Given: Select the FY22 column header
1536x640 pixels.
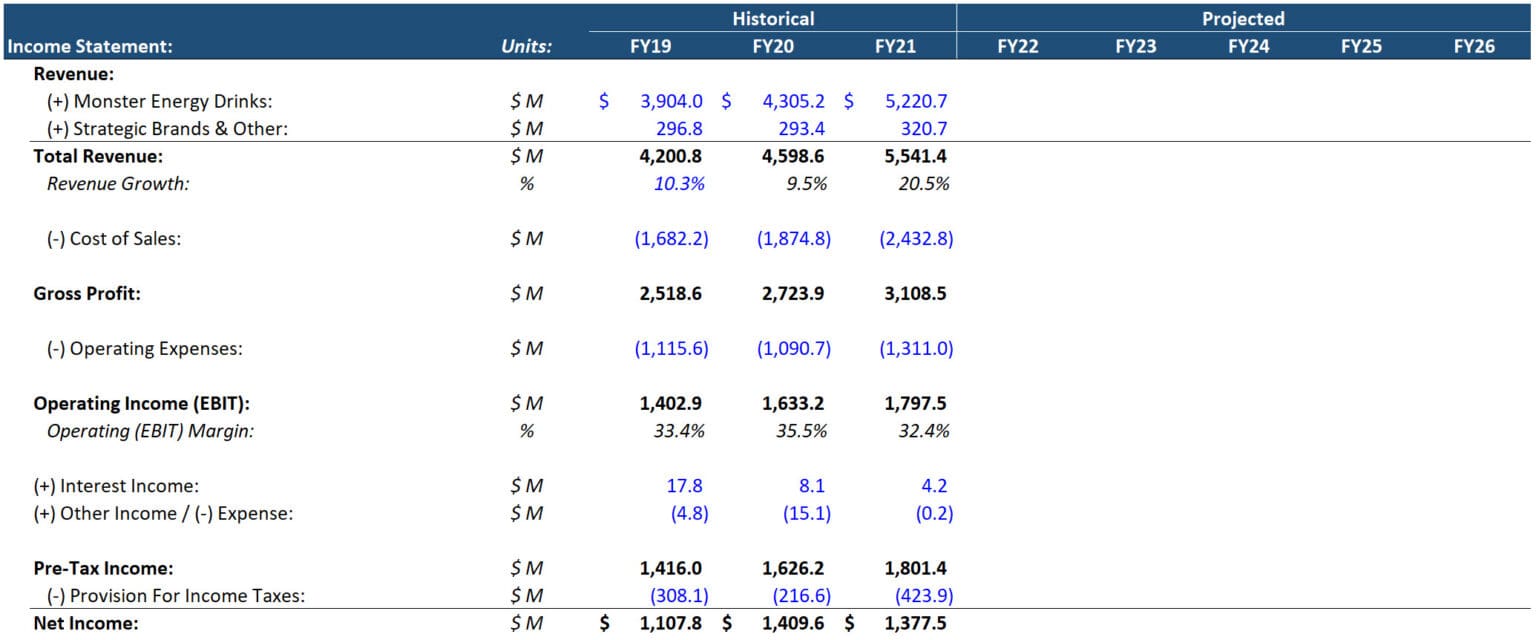Looking at the screenshot, I should tap(1016, 45).
